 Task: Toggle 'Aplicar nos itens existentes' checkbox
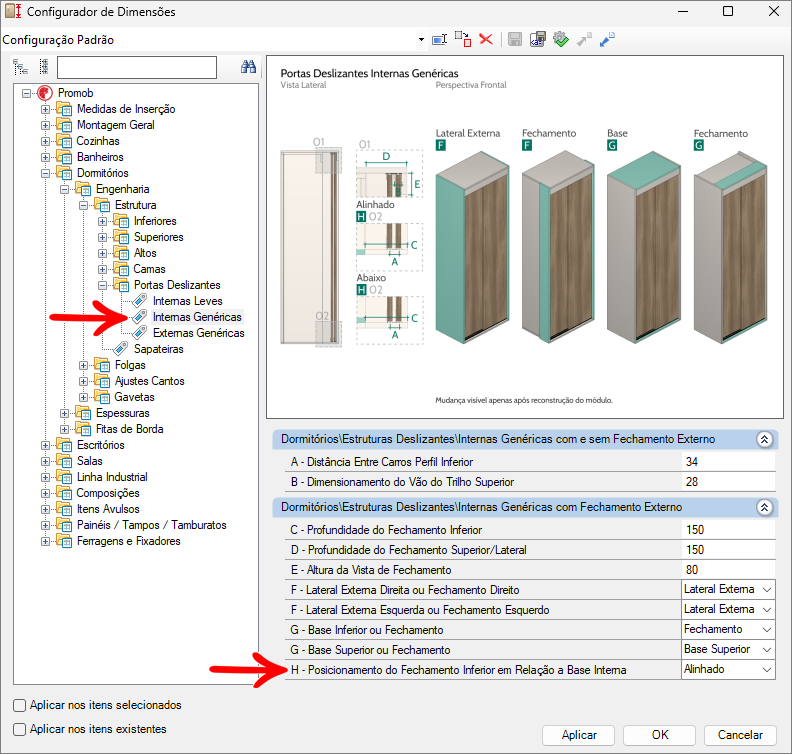click(x=20, y=729)
